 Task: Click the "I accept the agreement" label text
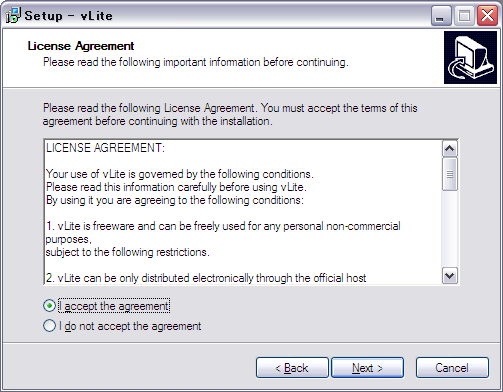click(x=114, y=306)
